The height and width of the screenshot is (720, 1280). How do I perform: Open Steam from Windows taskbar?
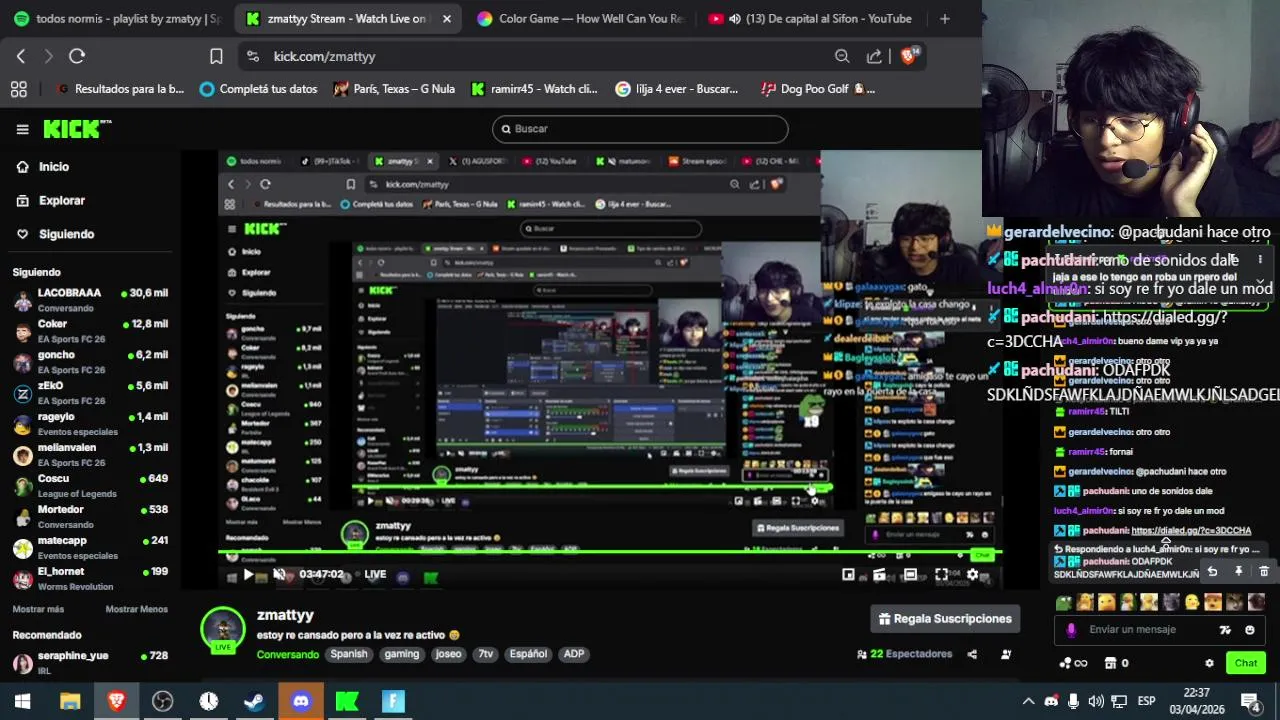pos(254,701)
